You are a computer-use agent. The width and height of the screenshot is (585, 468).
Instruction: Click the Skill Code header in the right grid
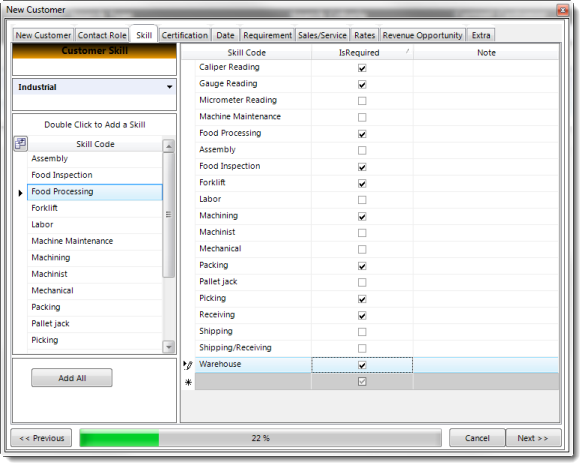coord(247,53)
